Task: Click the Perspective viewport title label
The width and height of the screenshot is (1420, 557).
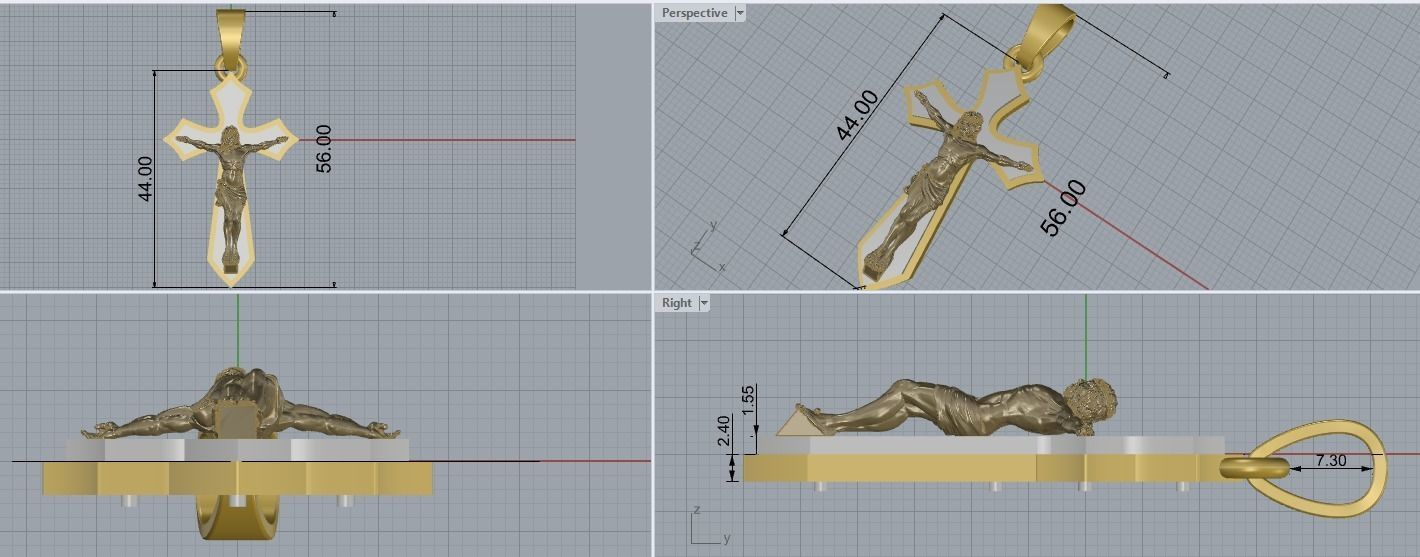Action: pyautogui.click(x=694, y=13)
